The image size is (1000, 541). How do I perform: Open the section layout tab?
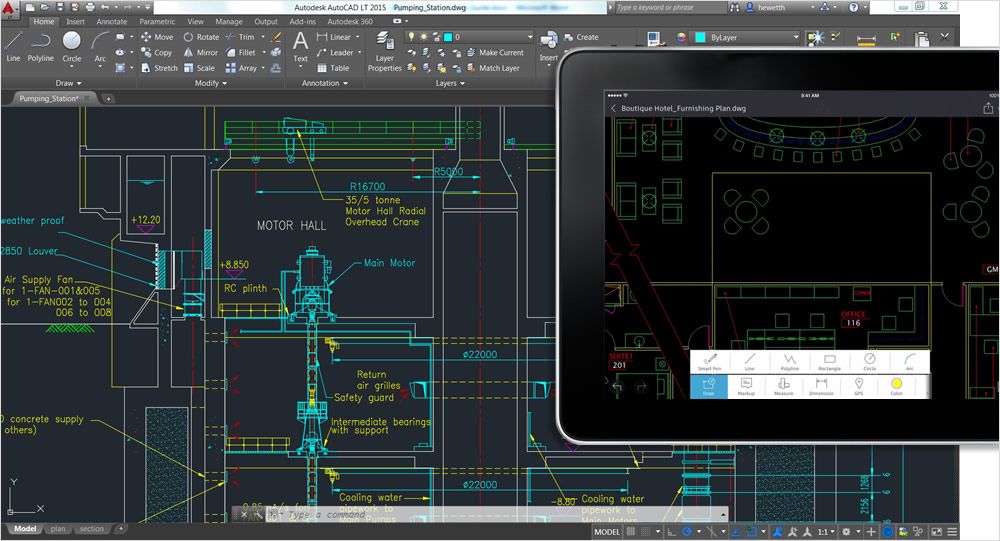click(92, 529)
